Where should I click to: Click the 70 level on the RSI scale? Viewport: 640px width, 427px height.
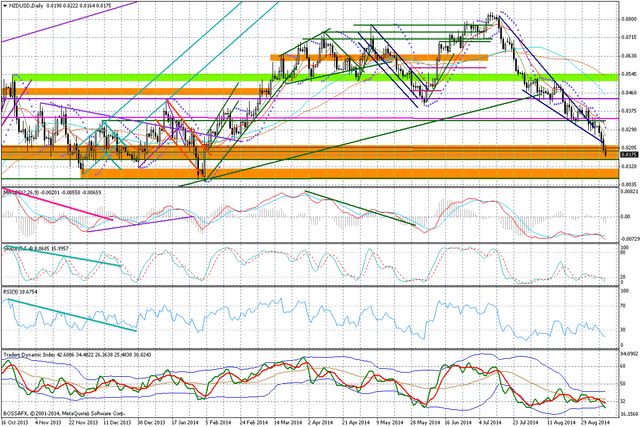click(623, 304)
